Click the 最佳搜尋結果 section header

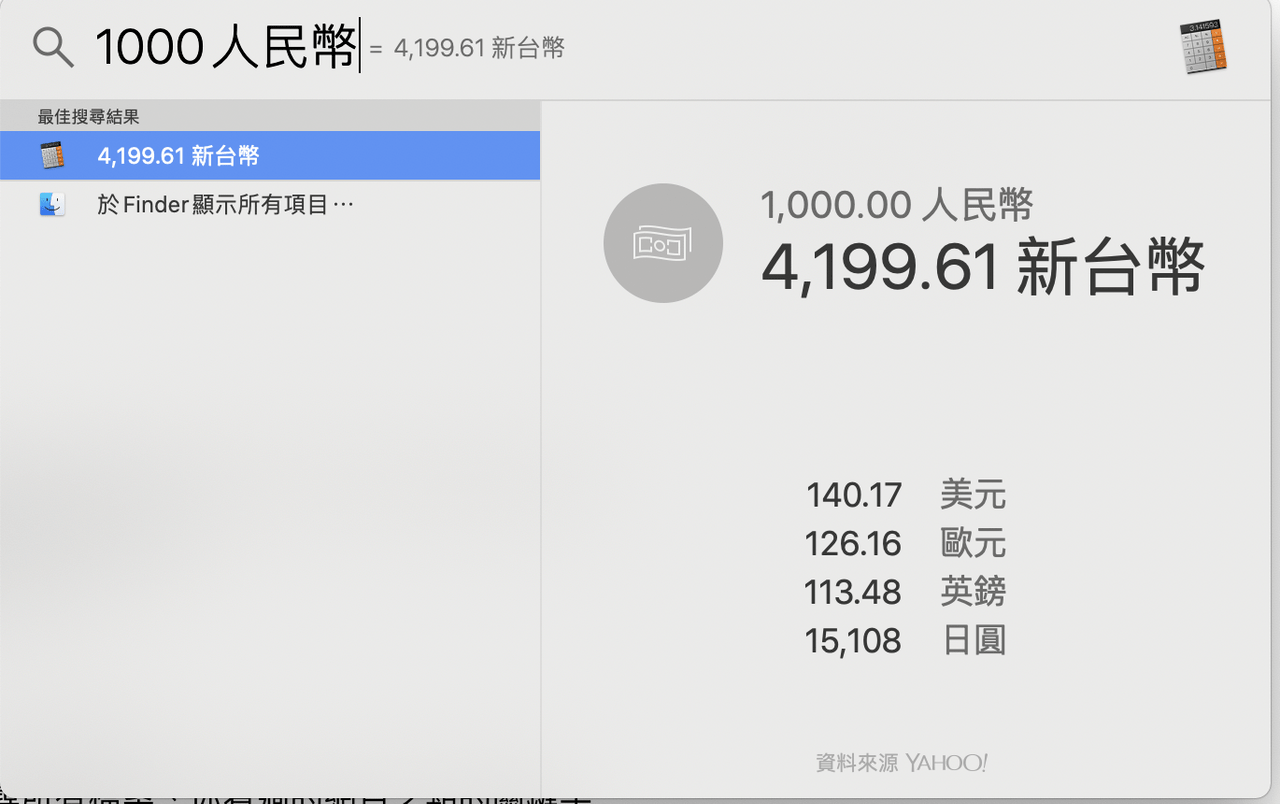(88, 117)
